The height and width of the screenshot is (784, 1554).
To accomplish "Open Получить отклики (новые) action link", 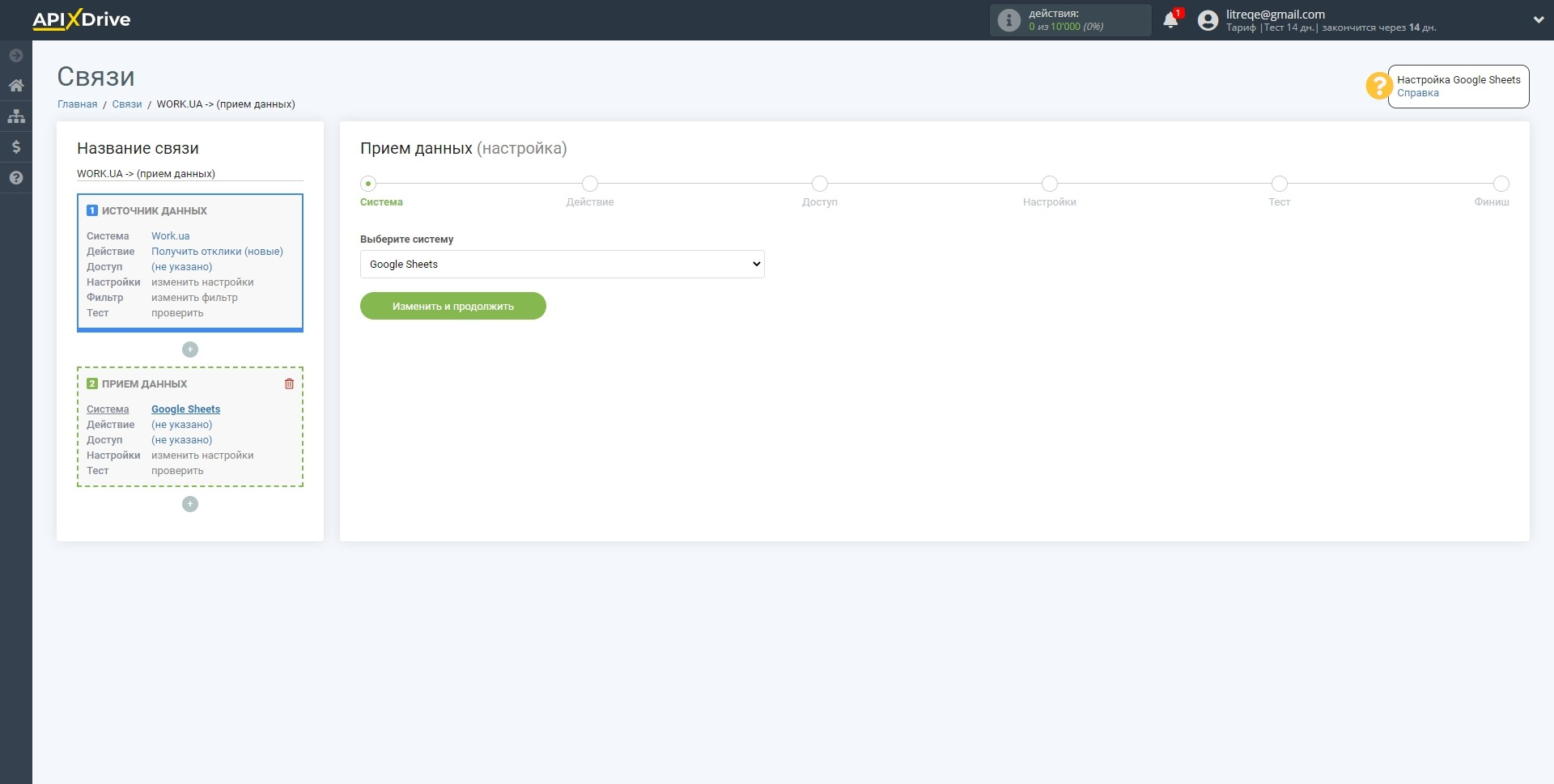I will click(x=217, y=252).
